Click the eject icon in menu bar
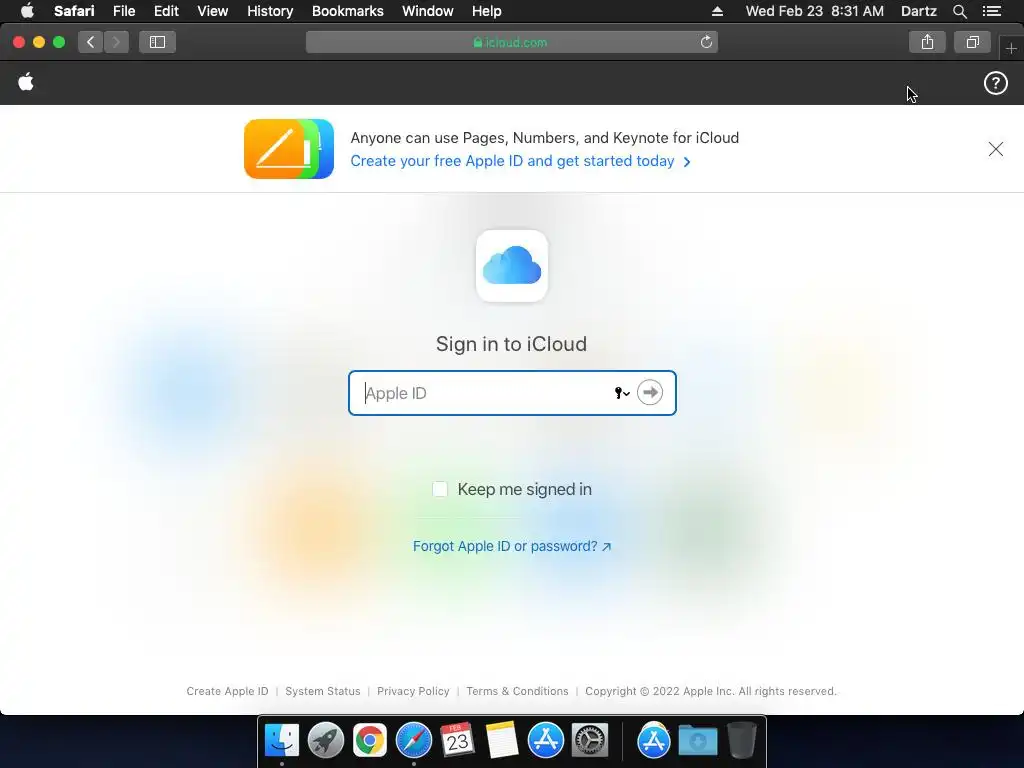Image resolution: width=1024 pixels, height=768 pixels. [x=717, y=11]
